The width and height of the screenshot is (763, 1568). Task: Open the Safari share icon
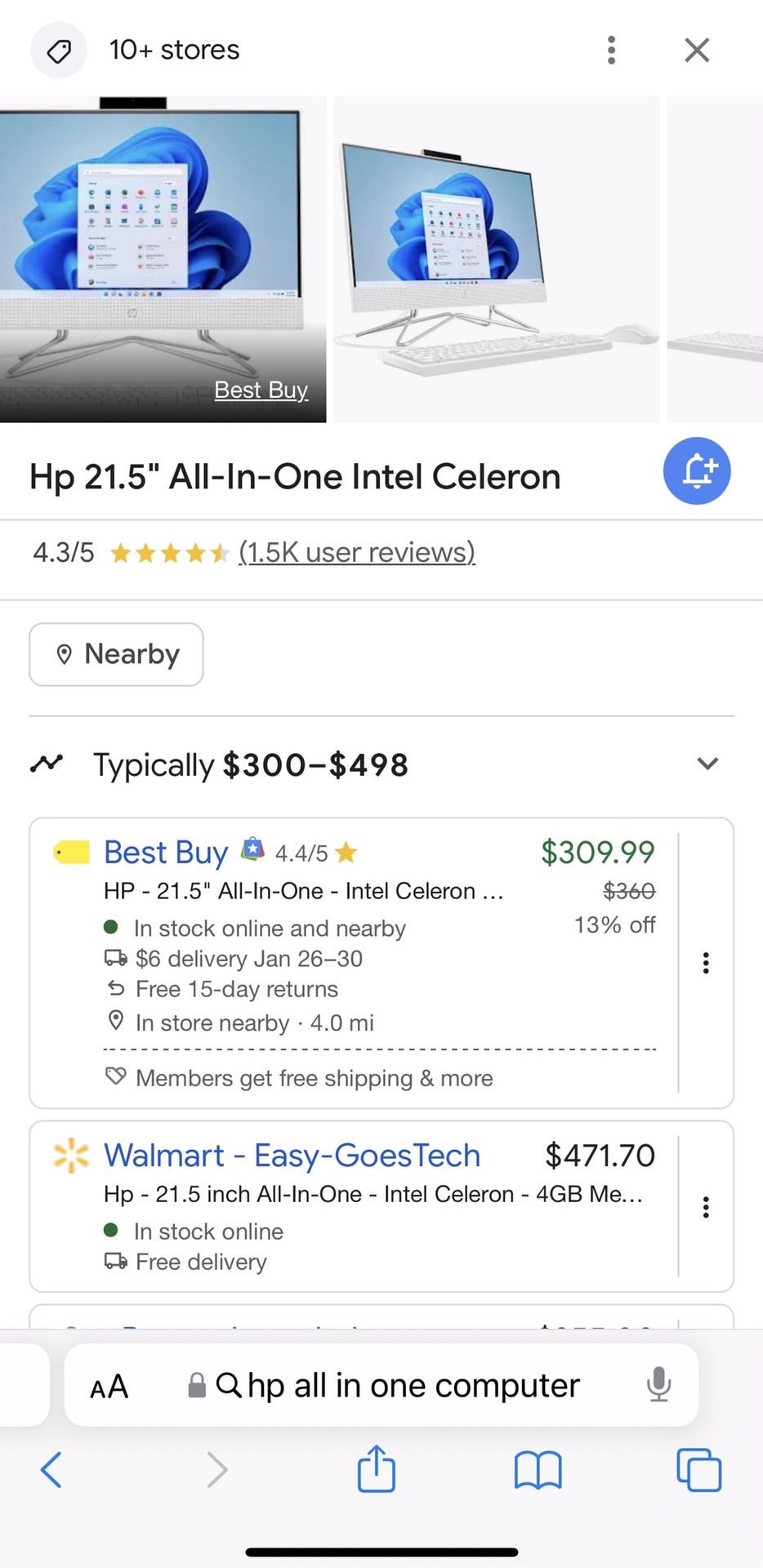375,1468
